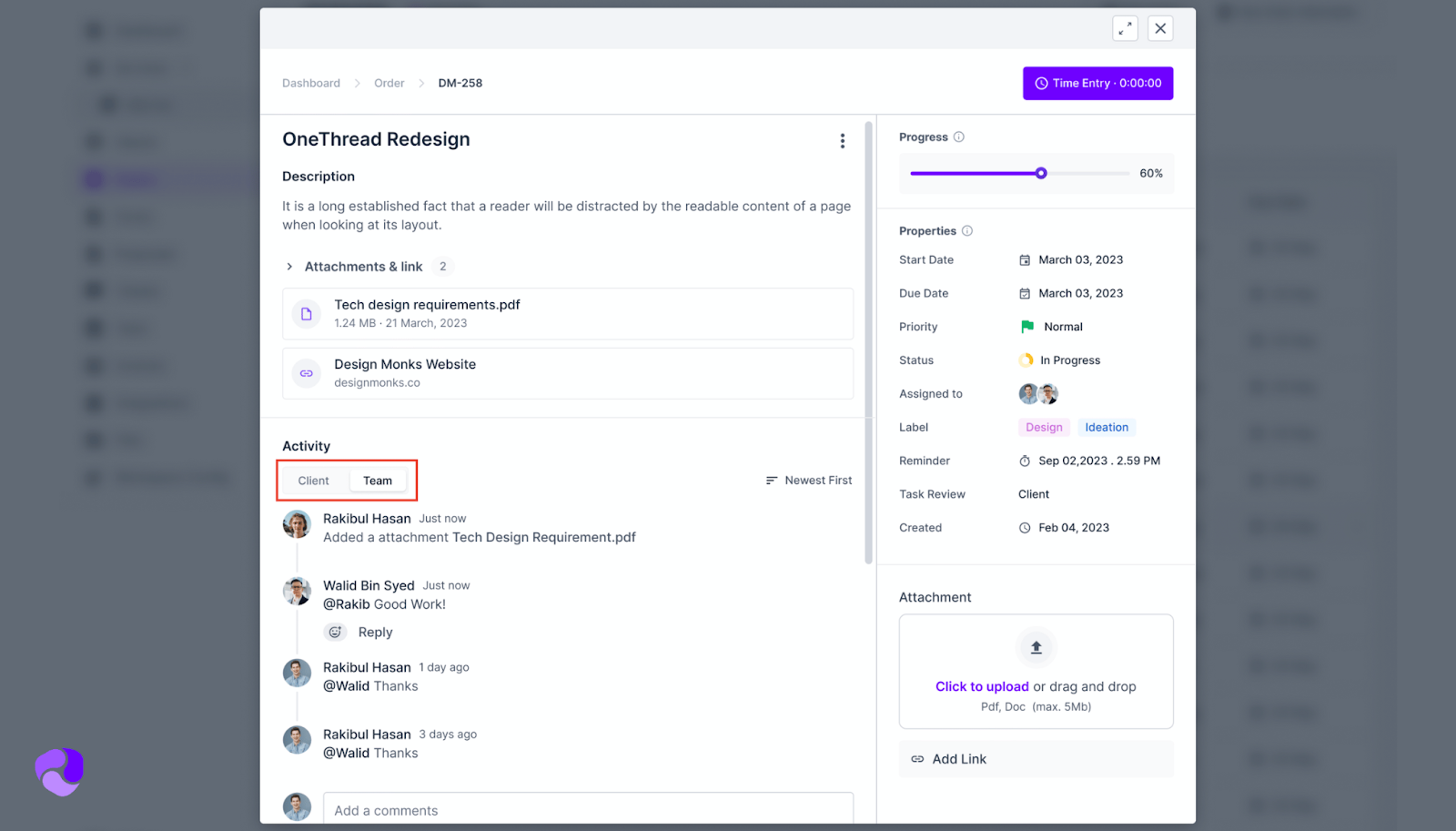The image size is (1456, 831).
Task: Switch Activity view to Client
Action: coord(314,481)
